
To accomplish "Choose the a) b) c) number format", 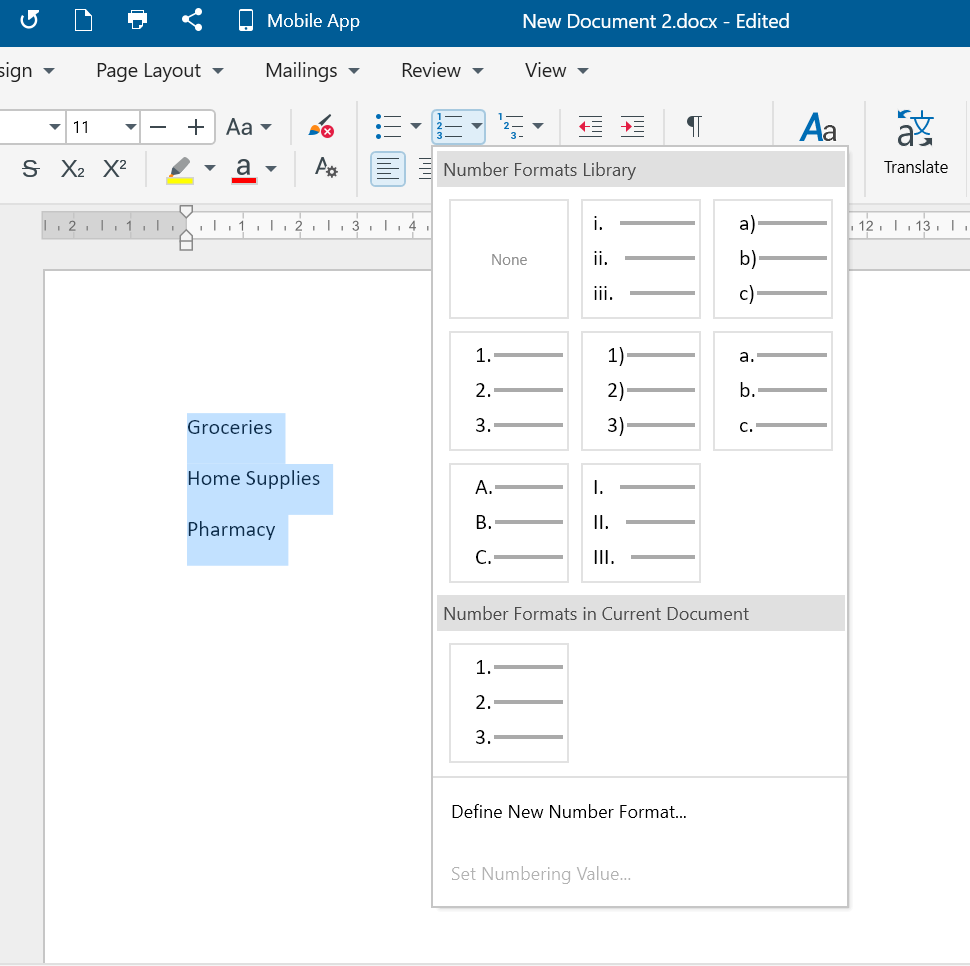I will point(773,259).
